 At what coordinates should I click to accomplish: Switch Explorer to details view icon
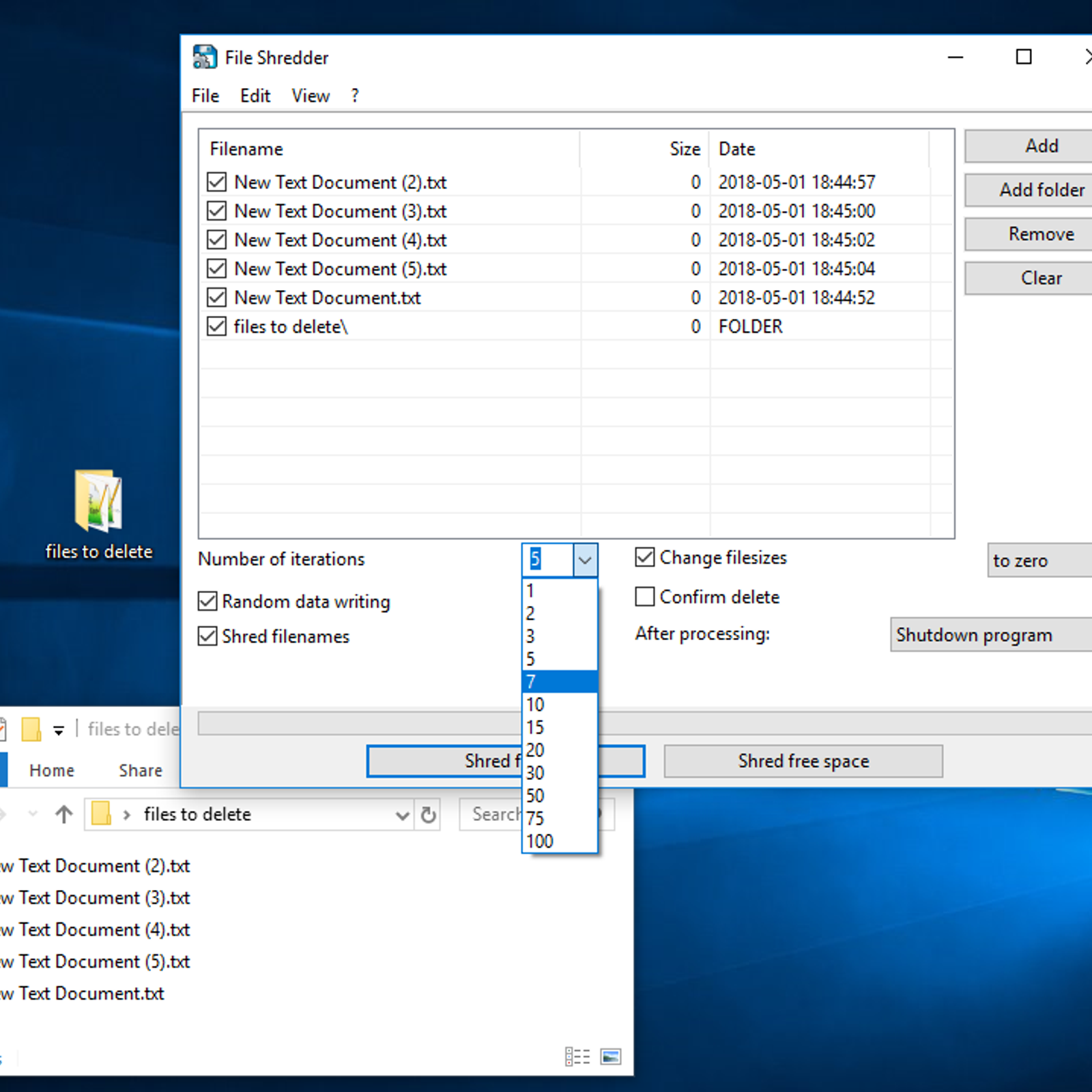point(577,1057)
